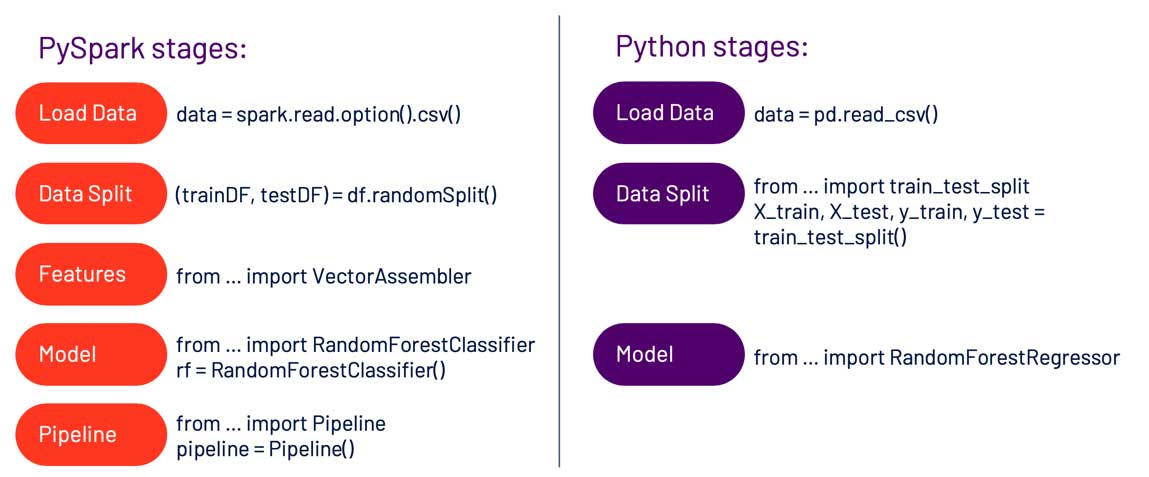
Task: Click the purple Model pill in Python column
Action: [x=667, y=354]
